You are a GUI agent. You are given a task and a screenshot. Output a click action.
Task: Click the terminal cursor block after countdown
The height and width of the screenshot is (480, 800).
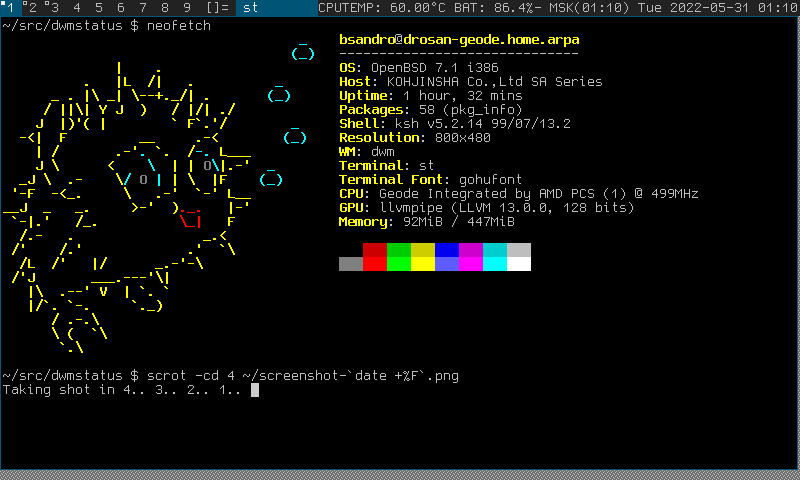click(255, 390)
